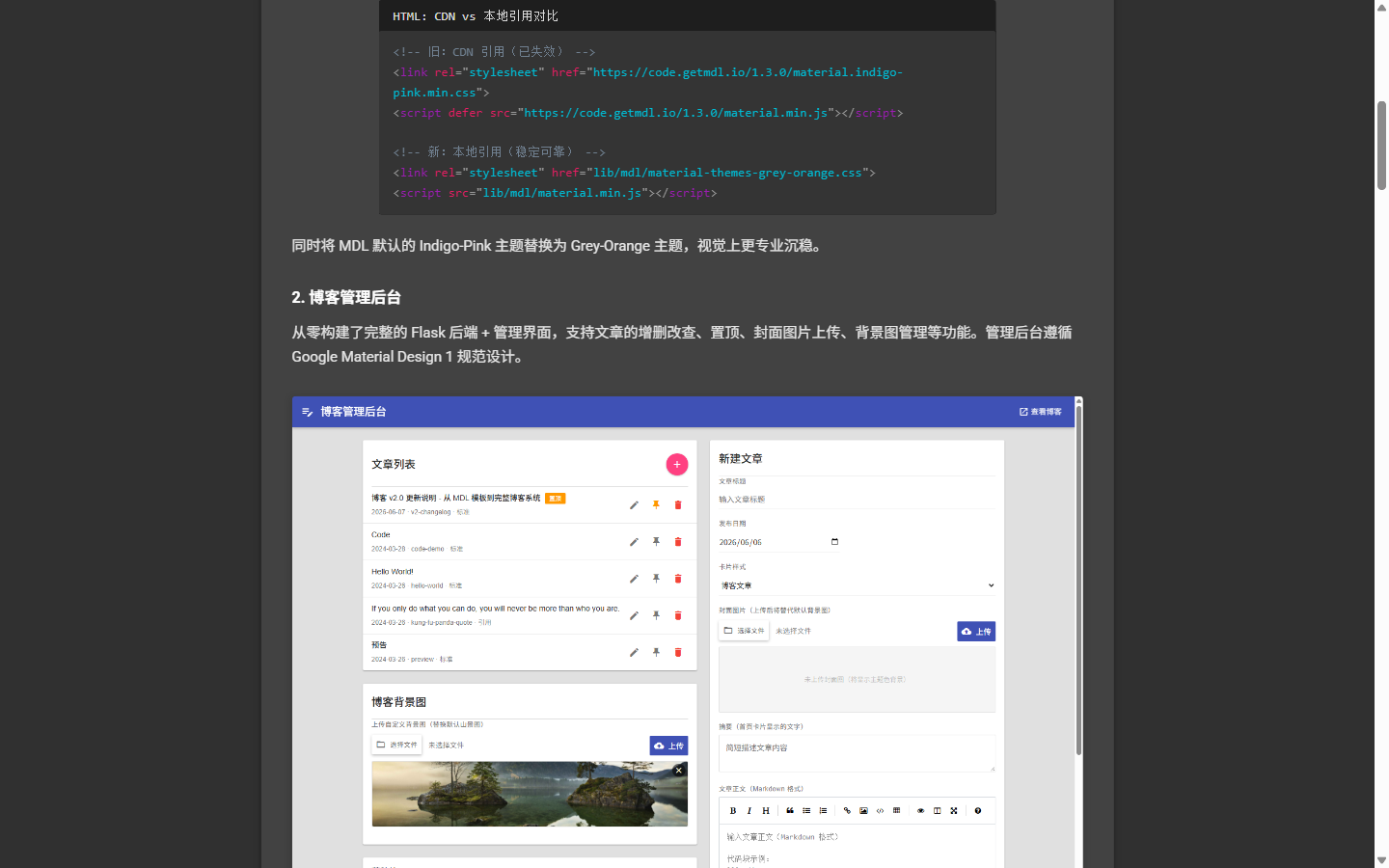
Task: Toggle bold in the Markdown editor
Action: (733, 811)
